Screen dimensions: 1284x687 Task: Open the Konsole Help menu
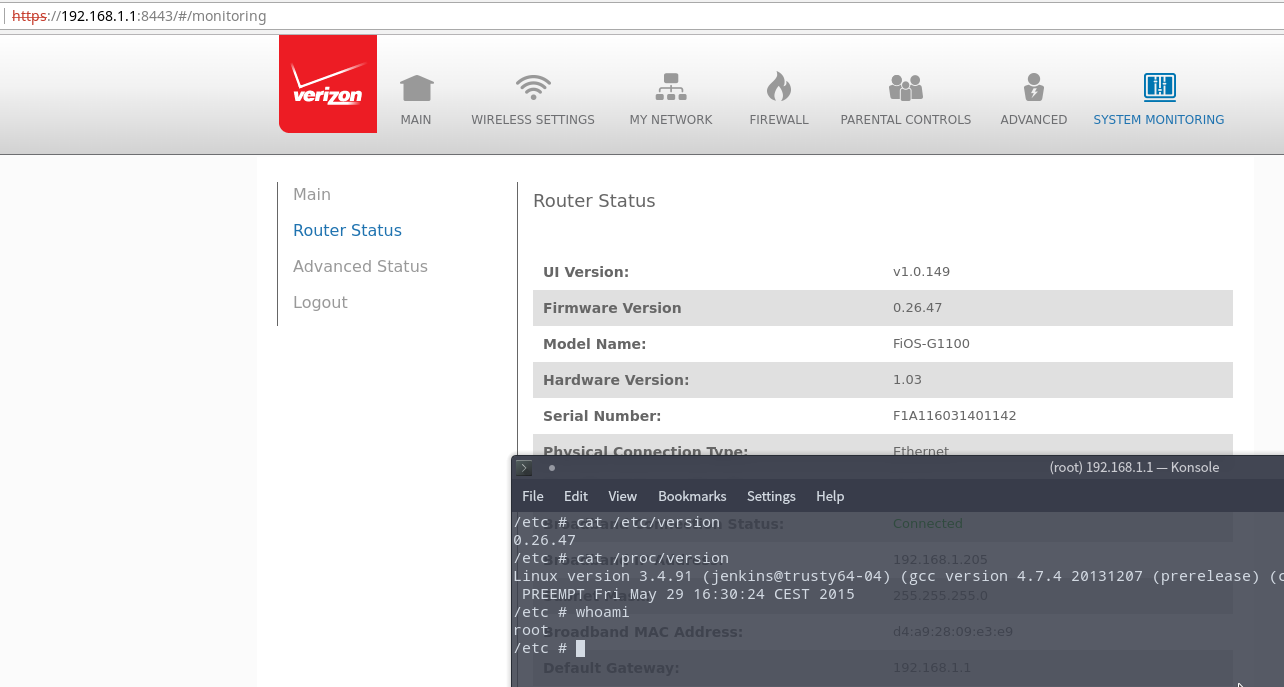pyautogui.click(x=830, y=496)
